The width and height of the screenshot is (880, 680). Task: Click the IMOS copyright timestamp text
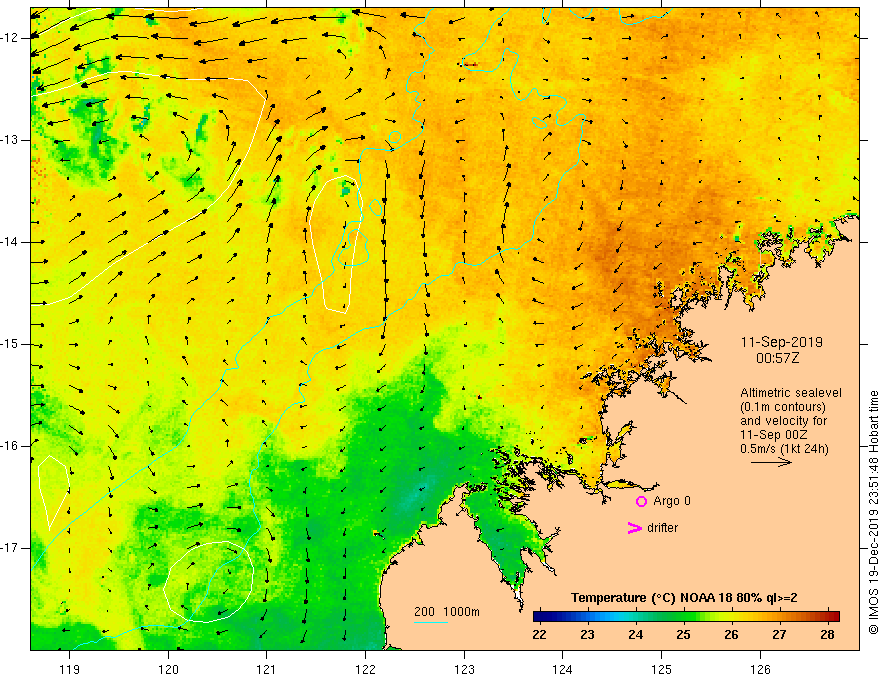873,513
